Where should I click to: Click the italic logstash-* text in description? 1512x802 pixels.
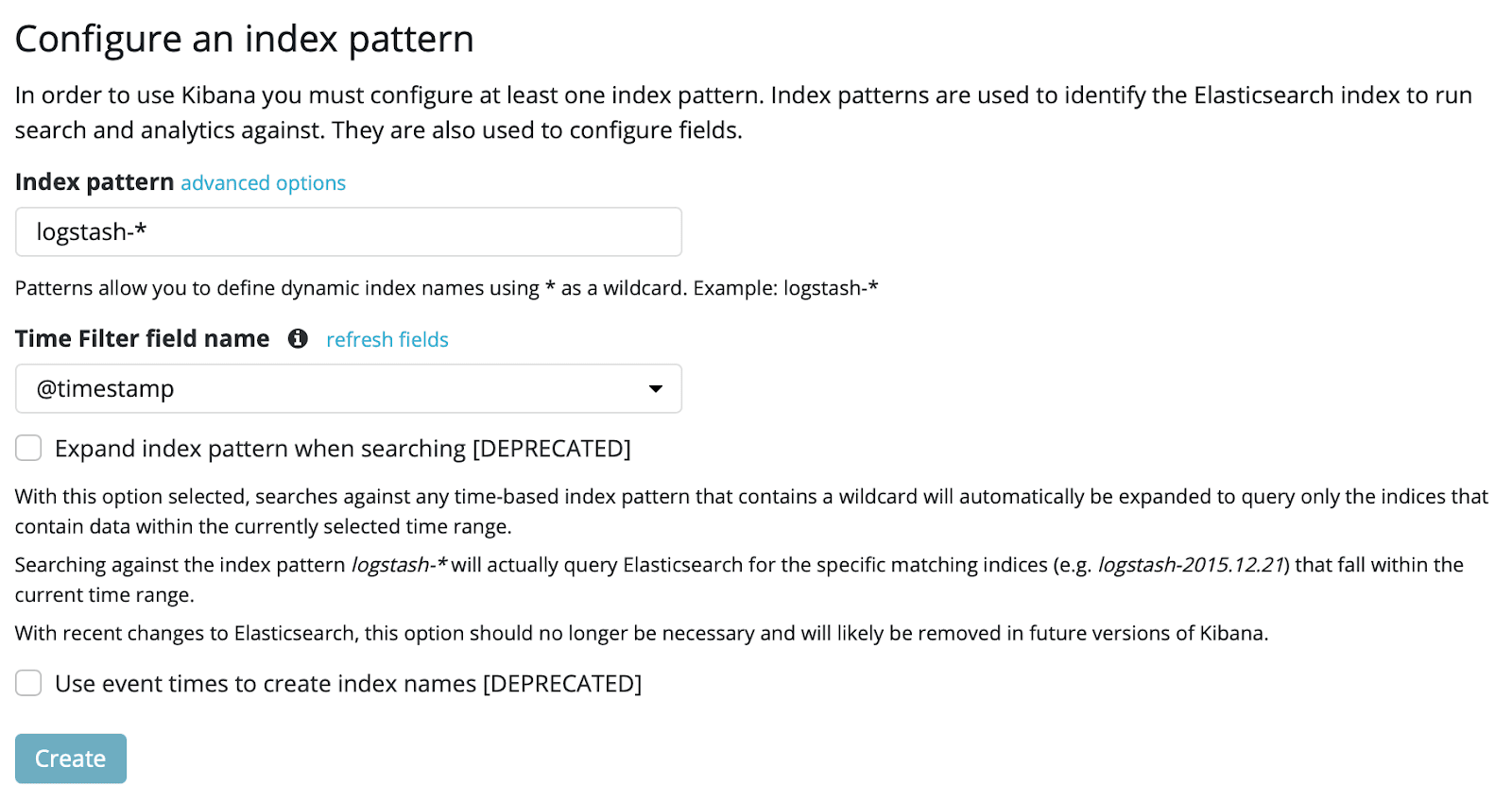click(400, 565)
